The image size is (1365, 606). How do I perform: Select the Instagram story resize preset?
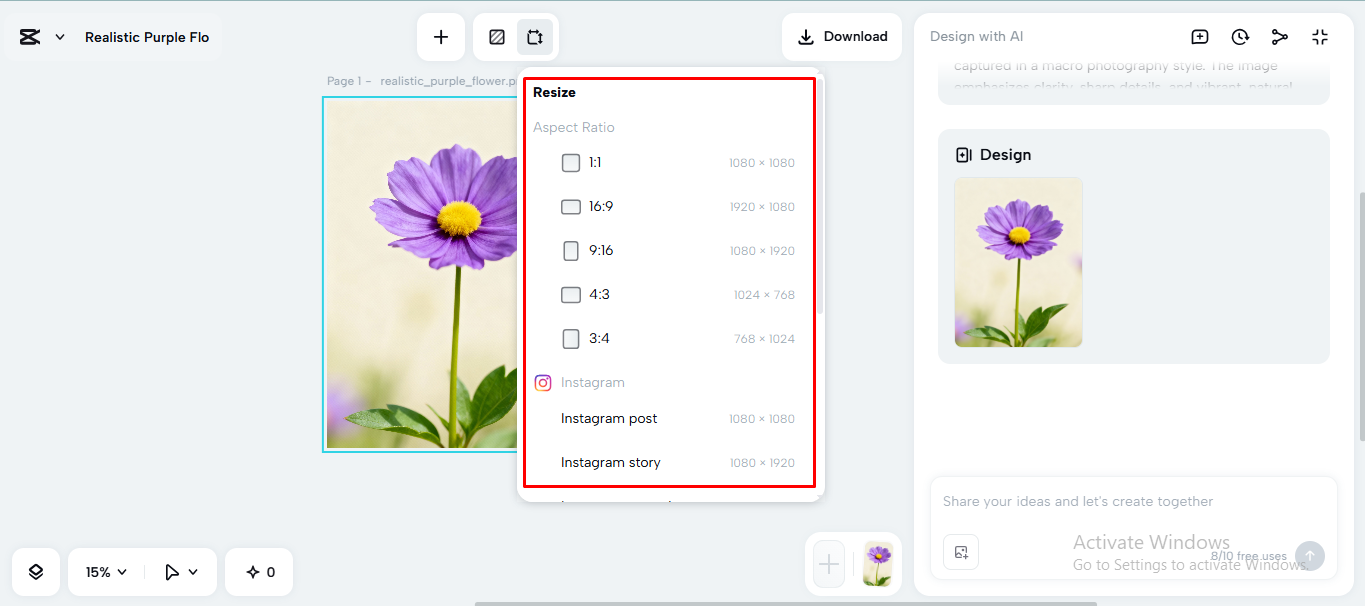tap(611, 462)
